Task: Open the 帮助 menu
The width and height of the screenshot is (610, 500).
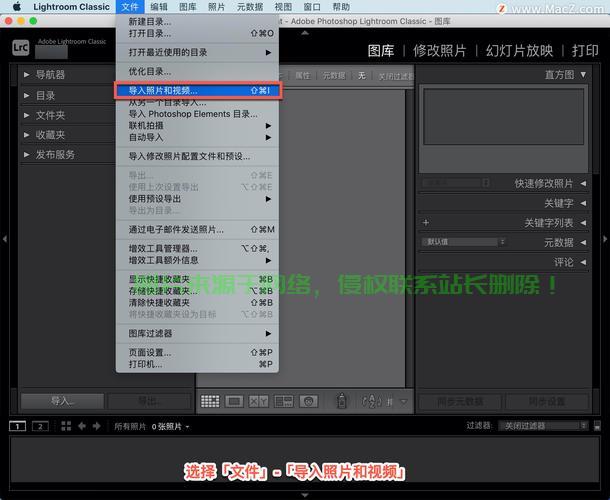Action: coord(341,7)
